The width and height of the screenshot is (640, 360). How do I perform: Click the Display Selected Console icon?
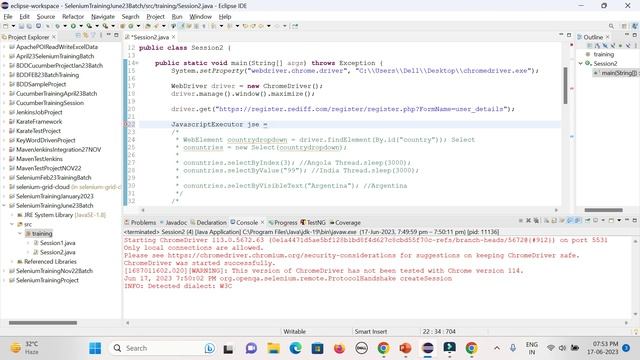(595, 220)
